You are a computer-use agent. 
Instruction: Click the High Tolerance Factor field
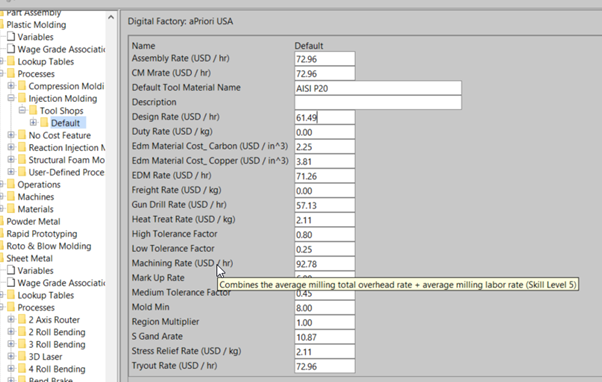coord(325,234)
